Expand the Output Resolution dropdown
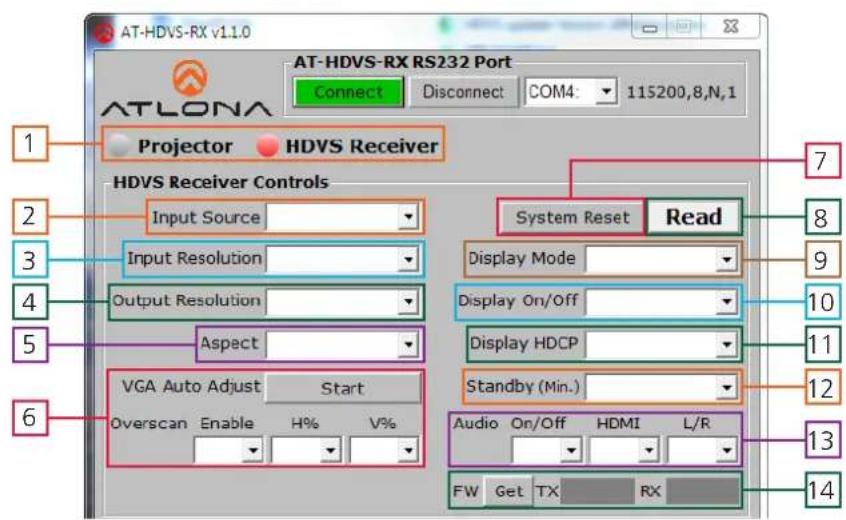The image size is (846, 520). click(x=343, y=302)
